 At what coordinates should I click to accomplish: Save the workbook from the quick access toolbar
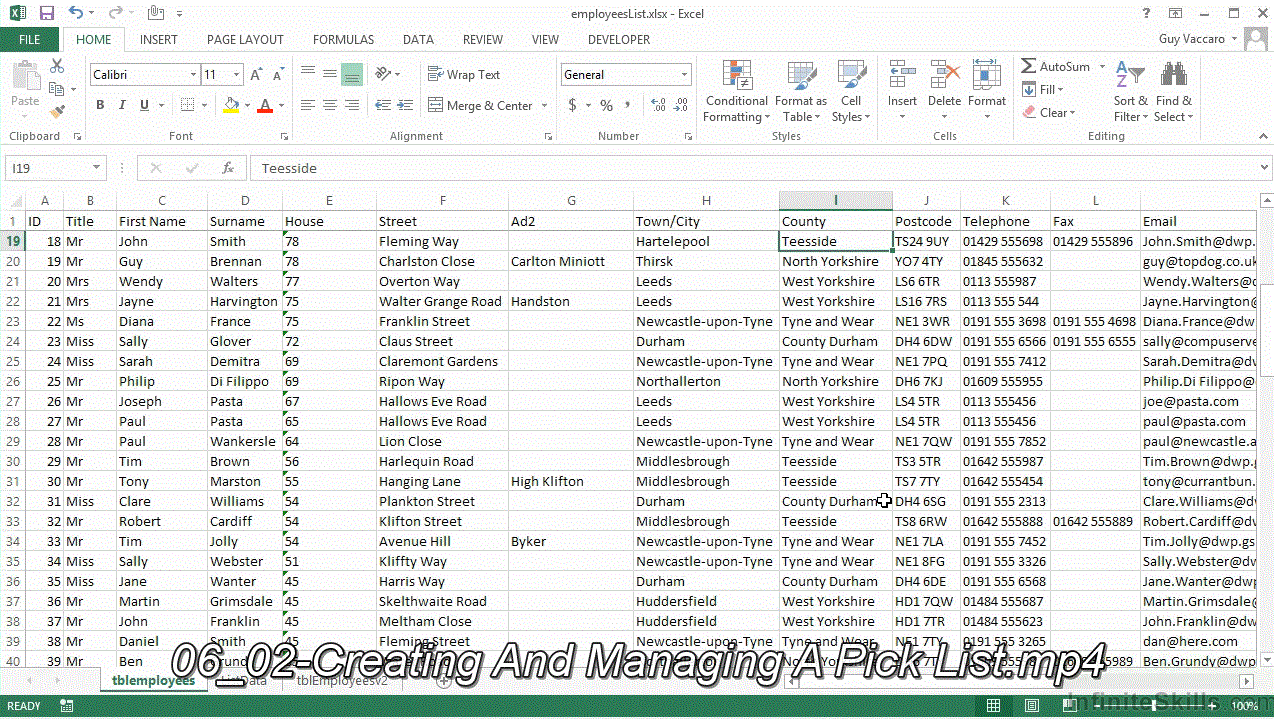(x=46, y=13)
